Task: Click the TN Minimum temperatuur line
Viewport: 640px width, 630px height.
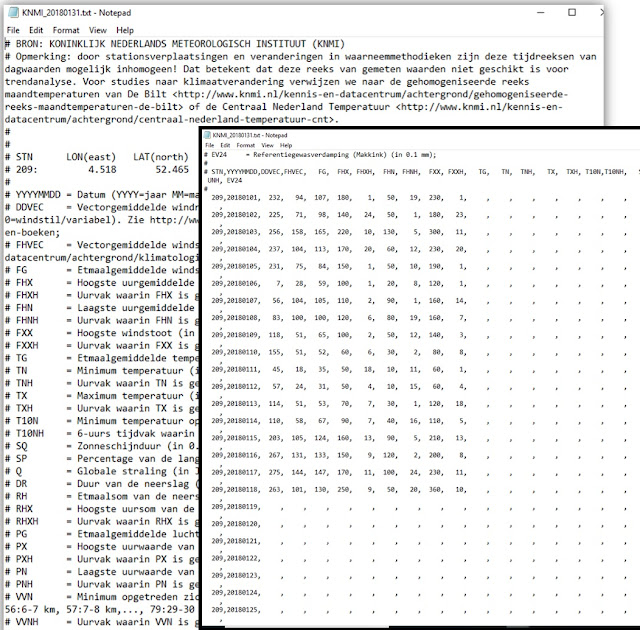Action: pos(102,371)
